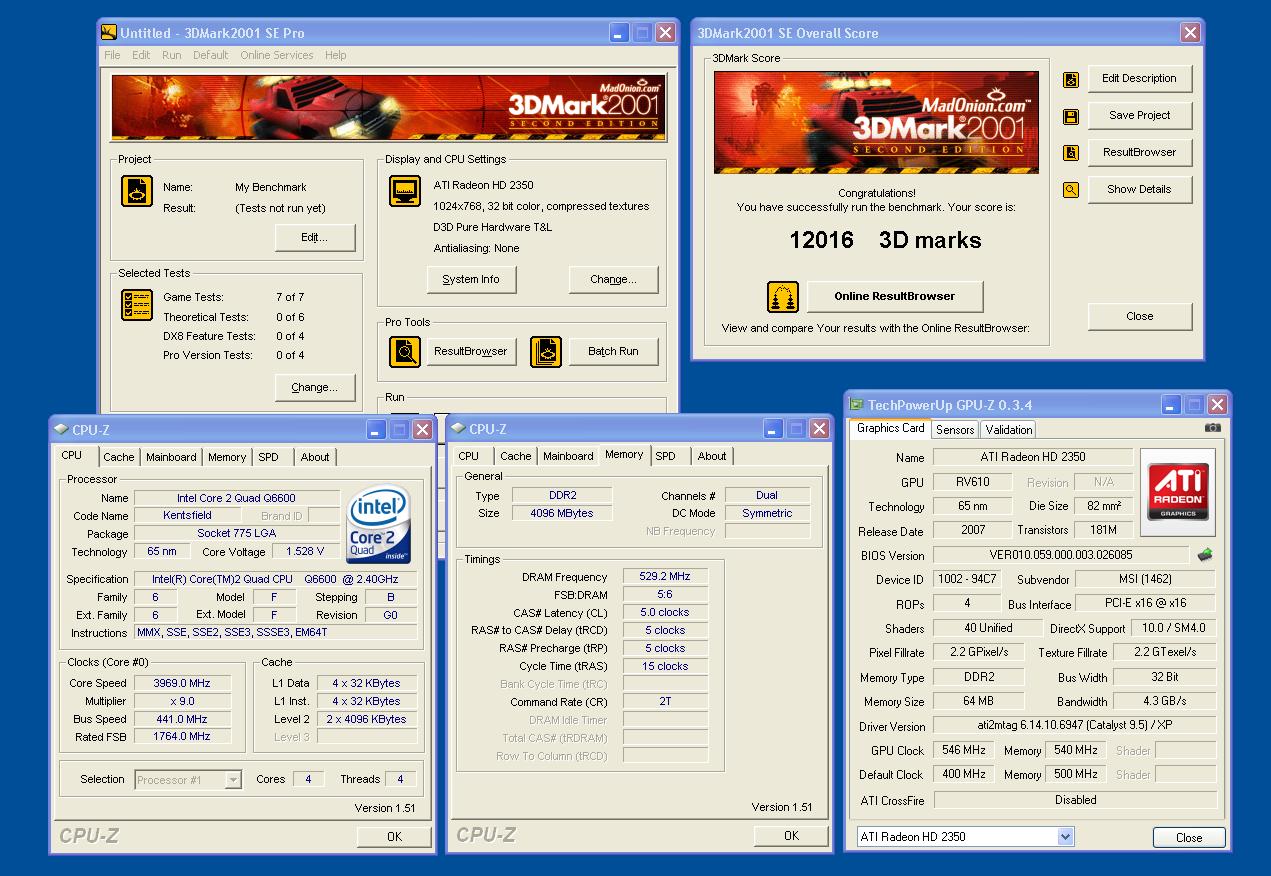The image size is (1271, 876).
Task: Switch to Sensors tab in GPU-Z
Action: click(954, 429)
